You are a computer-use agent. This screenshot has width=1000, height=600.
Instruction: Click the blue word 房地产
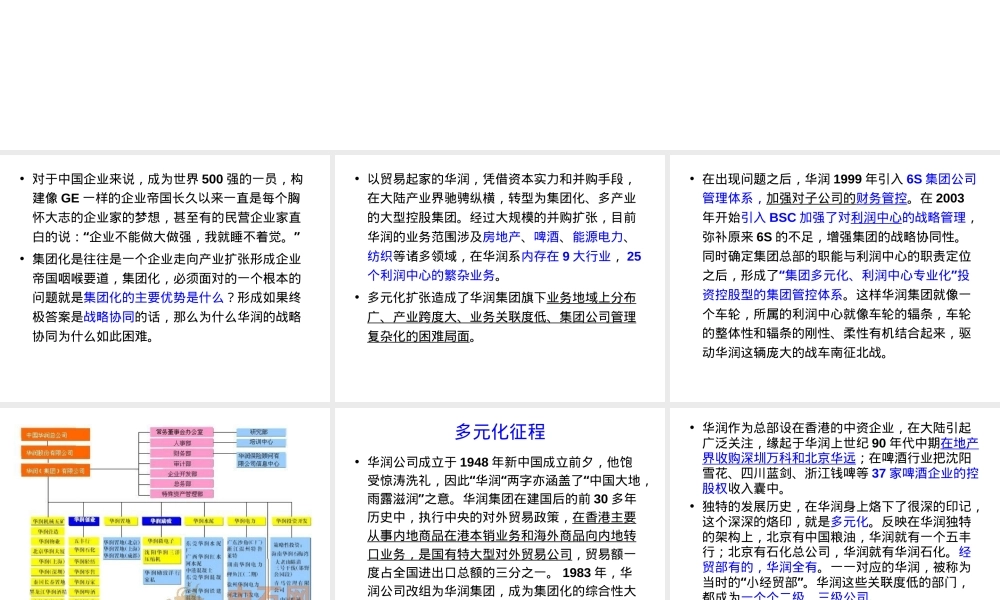(501, 237)
